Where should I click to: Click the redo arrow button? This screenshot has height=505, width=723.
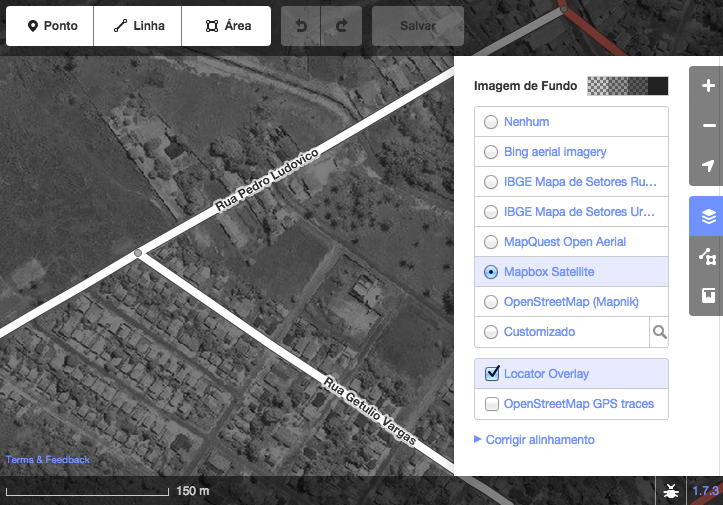[341, 26]
